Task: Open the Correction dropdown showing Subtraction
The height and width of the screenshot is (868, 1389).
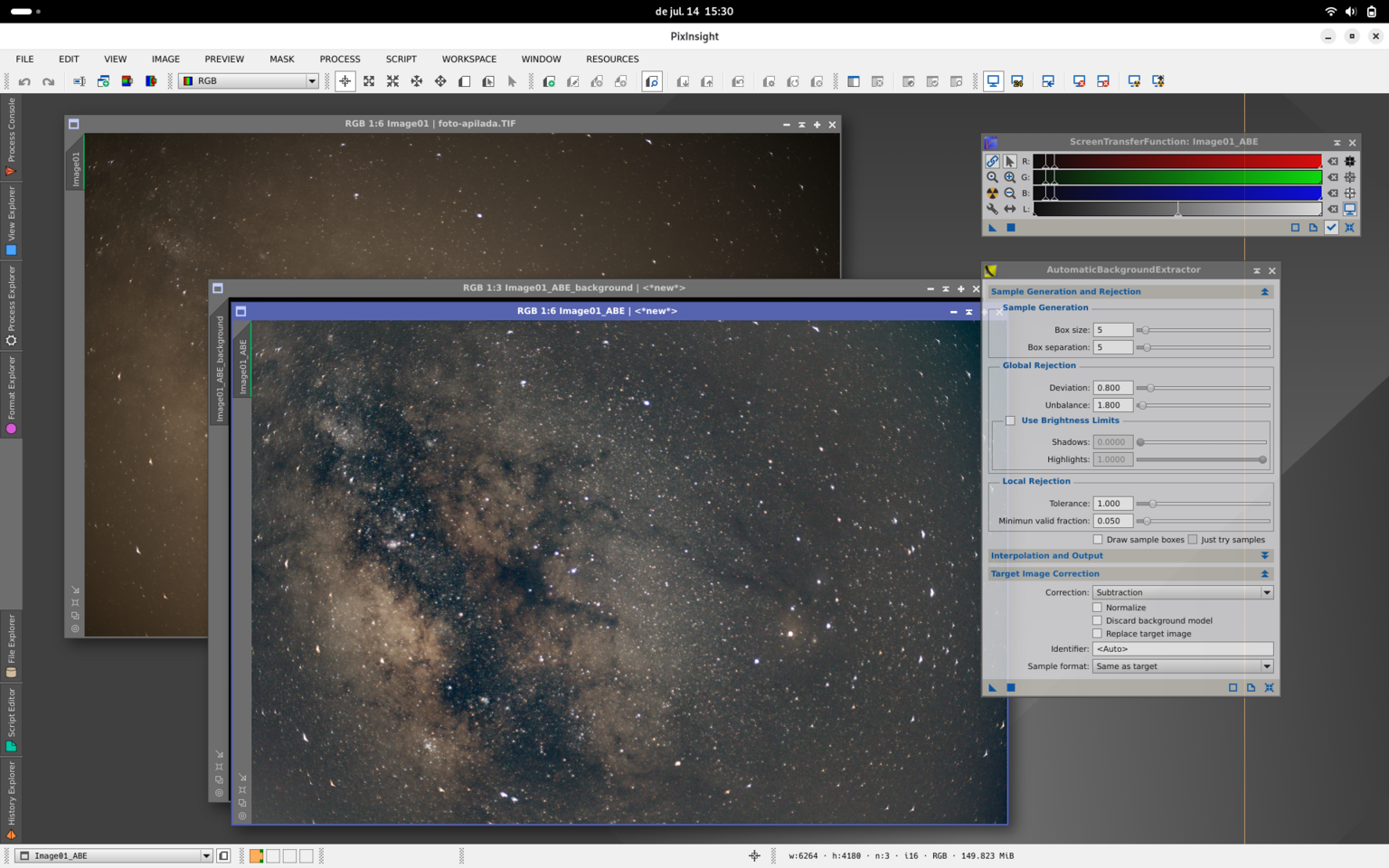Action: (x=1183, y=592)
